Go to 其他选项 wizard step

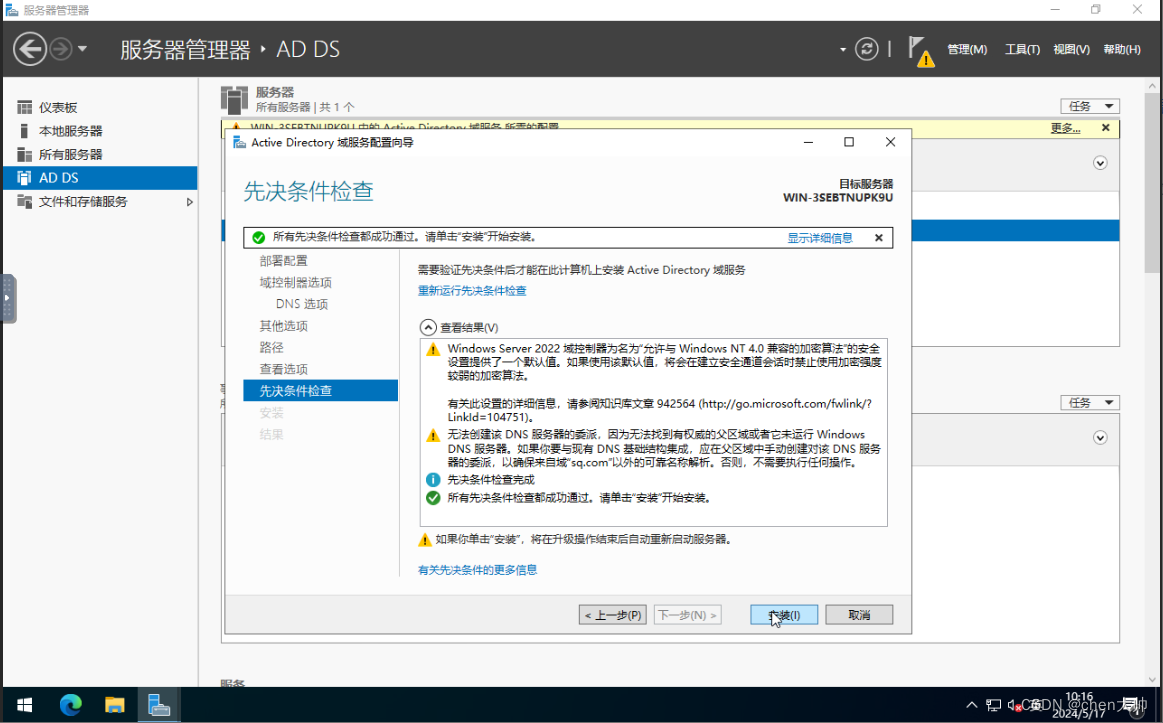click(283, 326)
